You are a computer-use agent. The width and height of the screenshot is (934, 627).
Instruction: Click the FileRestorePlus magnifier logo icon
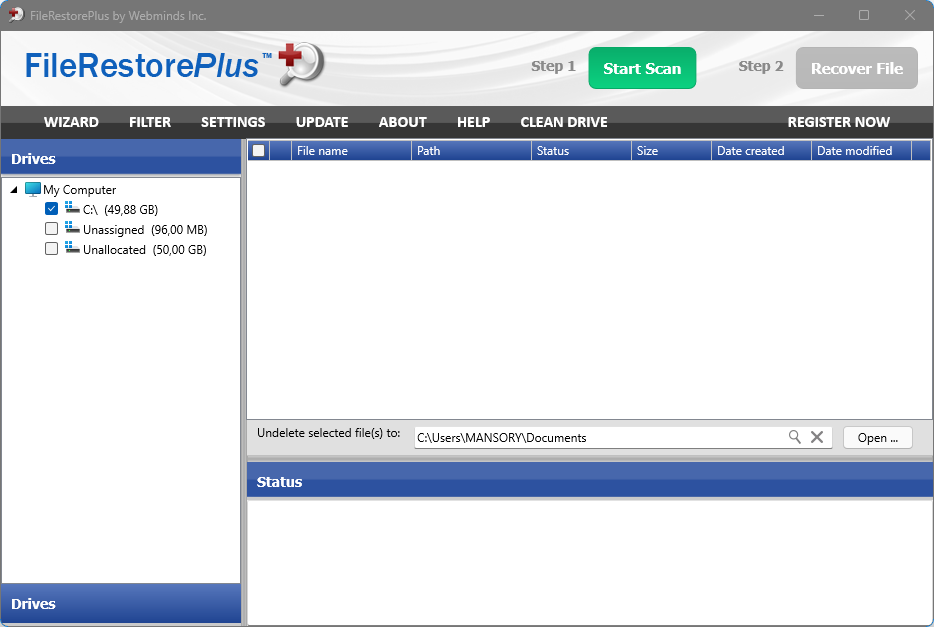[301, 63]
